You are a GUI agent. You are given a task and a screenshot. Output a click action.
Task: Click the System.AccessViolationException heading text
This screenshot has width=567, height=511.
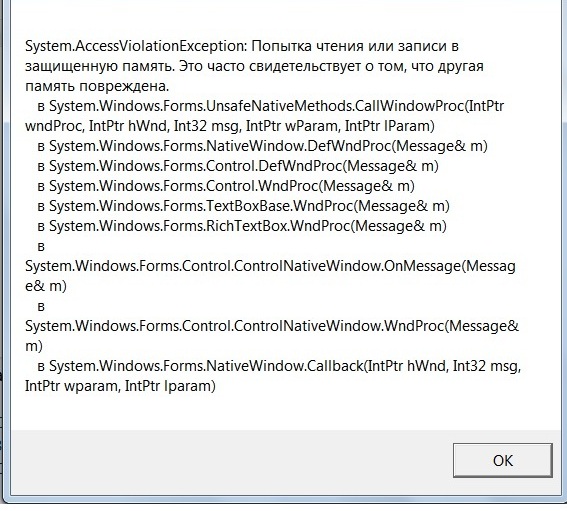[136, 46]
